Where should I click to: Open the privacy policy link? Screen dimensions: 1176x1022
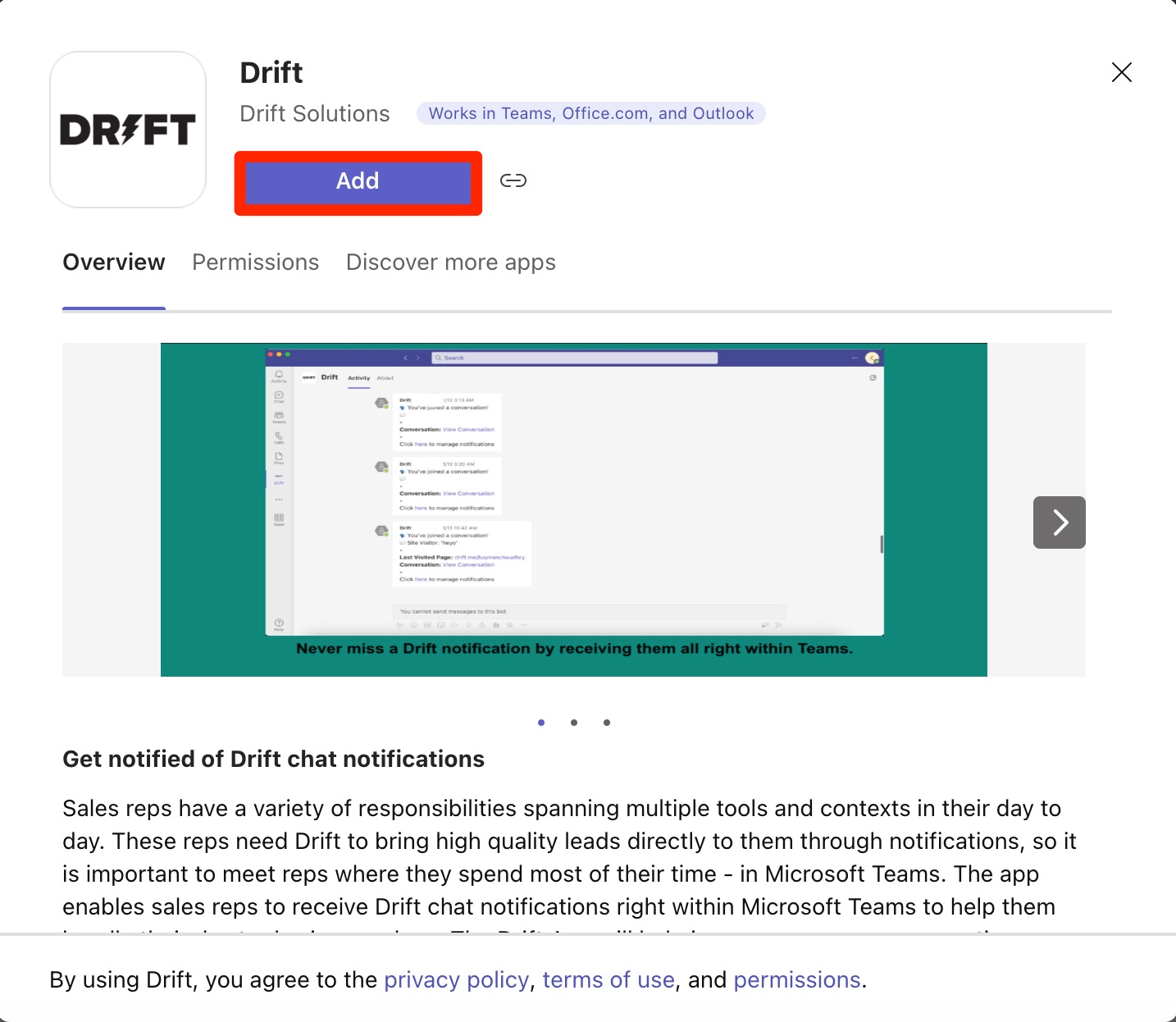pos(457,980)
